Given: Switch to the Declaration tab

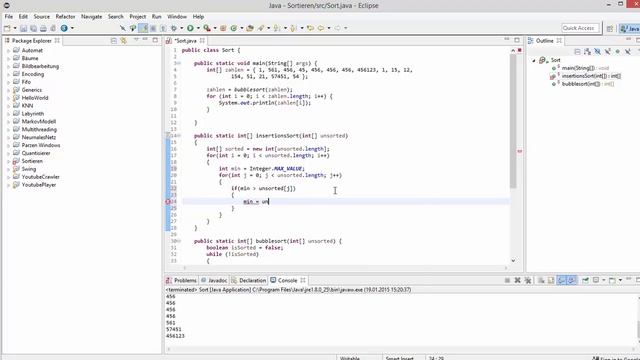Looking at the screenshot, I should click(x=249, y=280).
